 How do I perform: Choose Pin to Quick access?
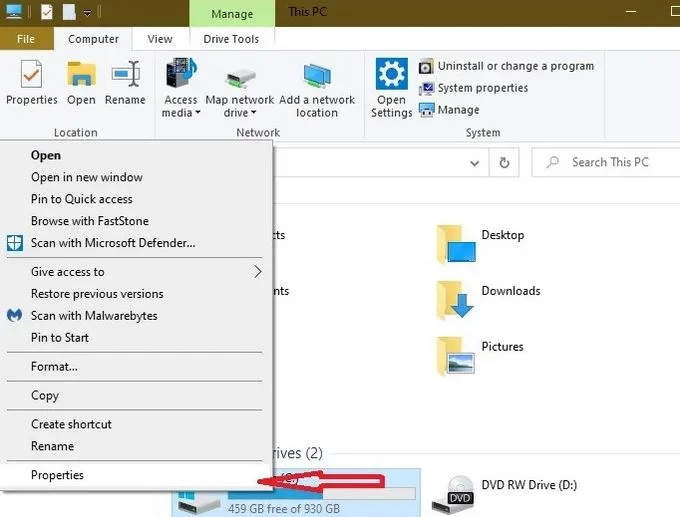(136, 199)
